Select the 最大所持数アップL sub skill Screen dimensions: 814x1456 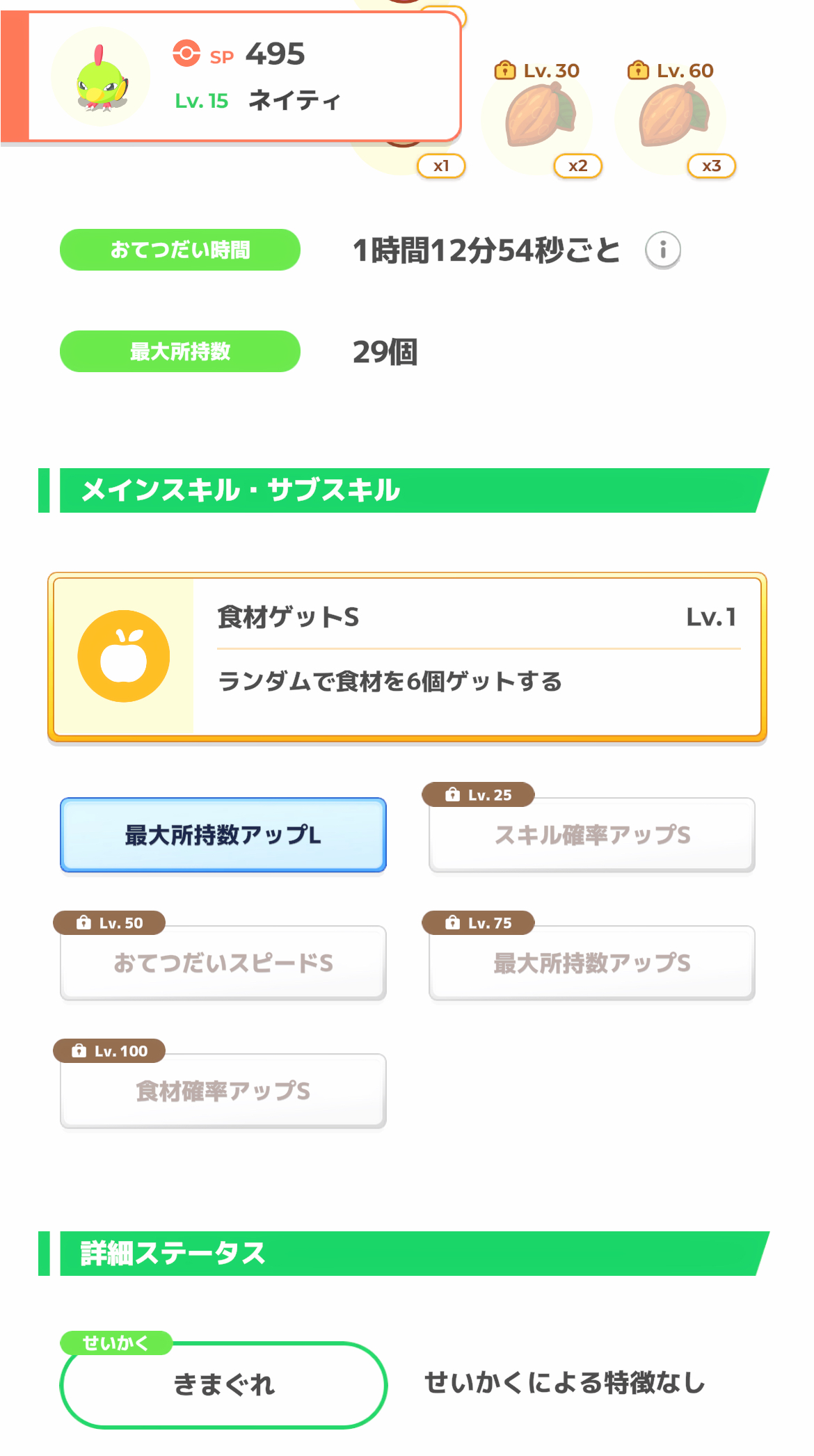pos(223,835)
